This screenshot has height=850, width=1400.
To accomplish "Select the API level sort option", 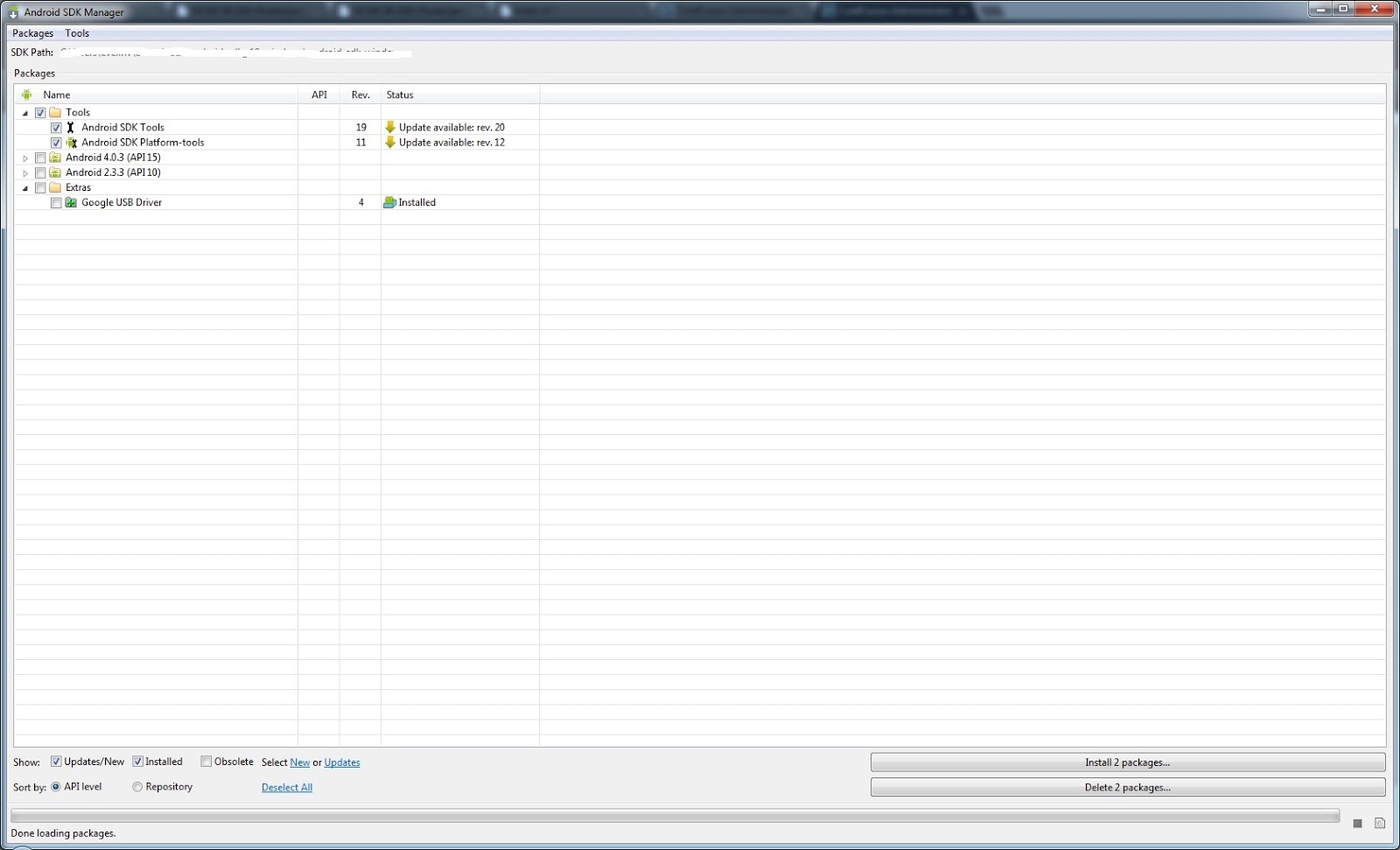I will (x=56, y=787).
